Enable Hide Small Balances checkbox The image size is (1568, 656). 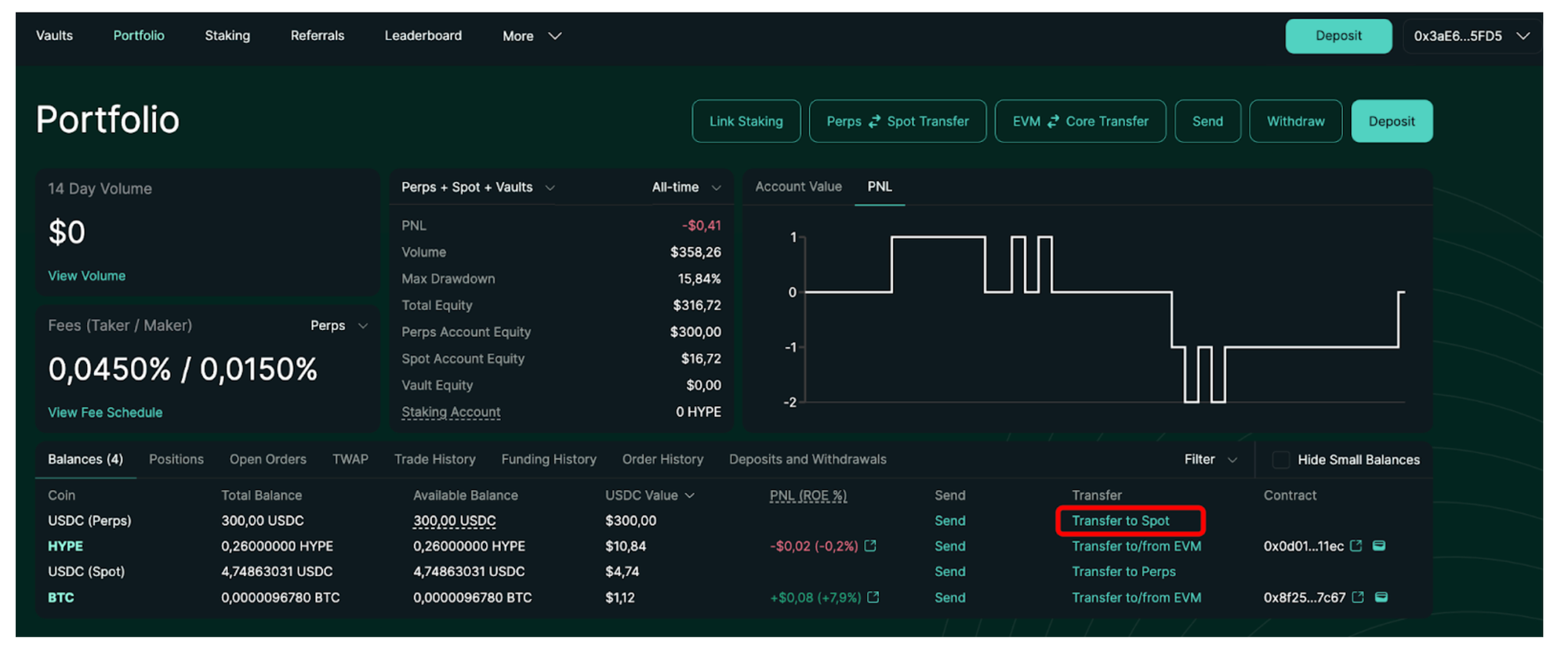(1280, 460)
